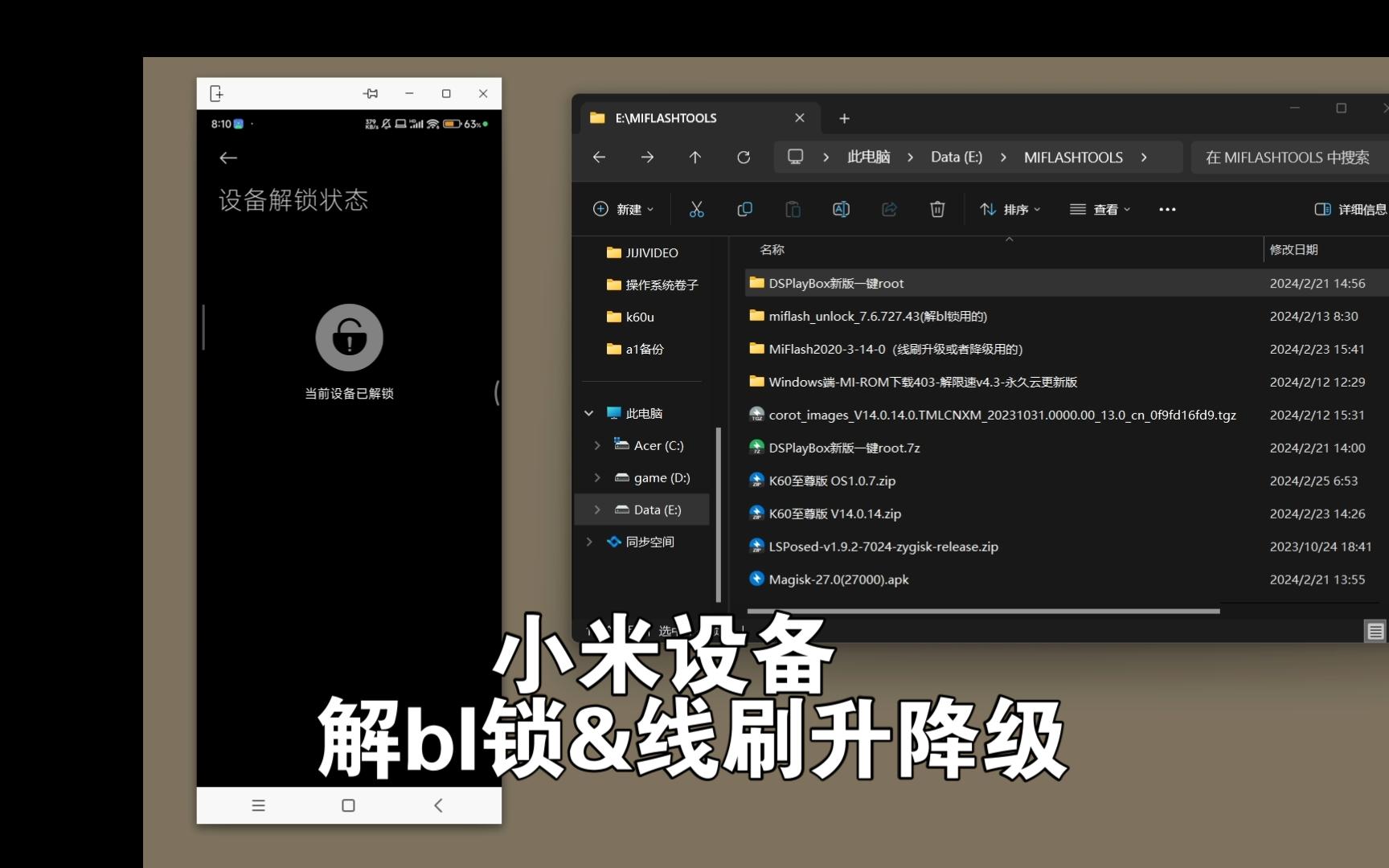The image size is (1389, 868).
Task: Click the pin icon on the phone mirror window
Action: pos(371,93)
